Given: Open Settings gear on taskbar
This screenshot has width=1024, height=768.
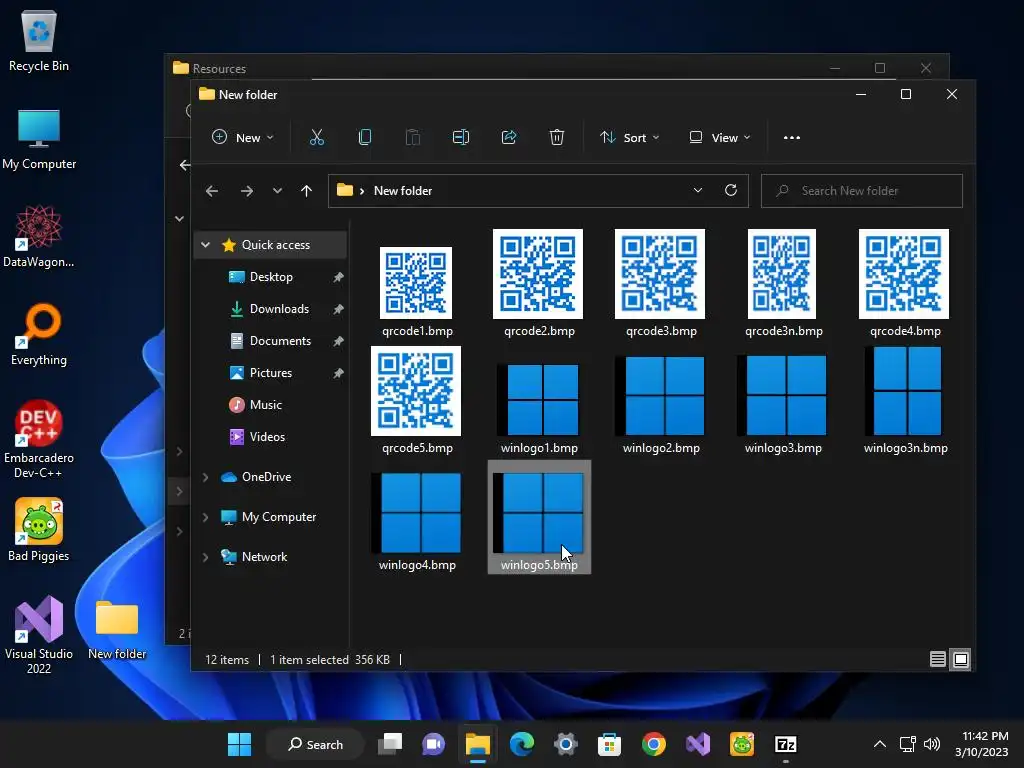Looking at the screenshot, I should (x=566, y=744).
